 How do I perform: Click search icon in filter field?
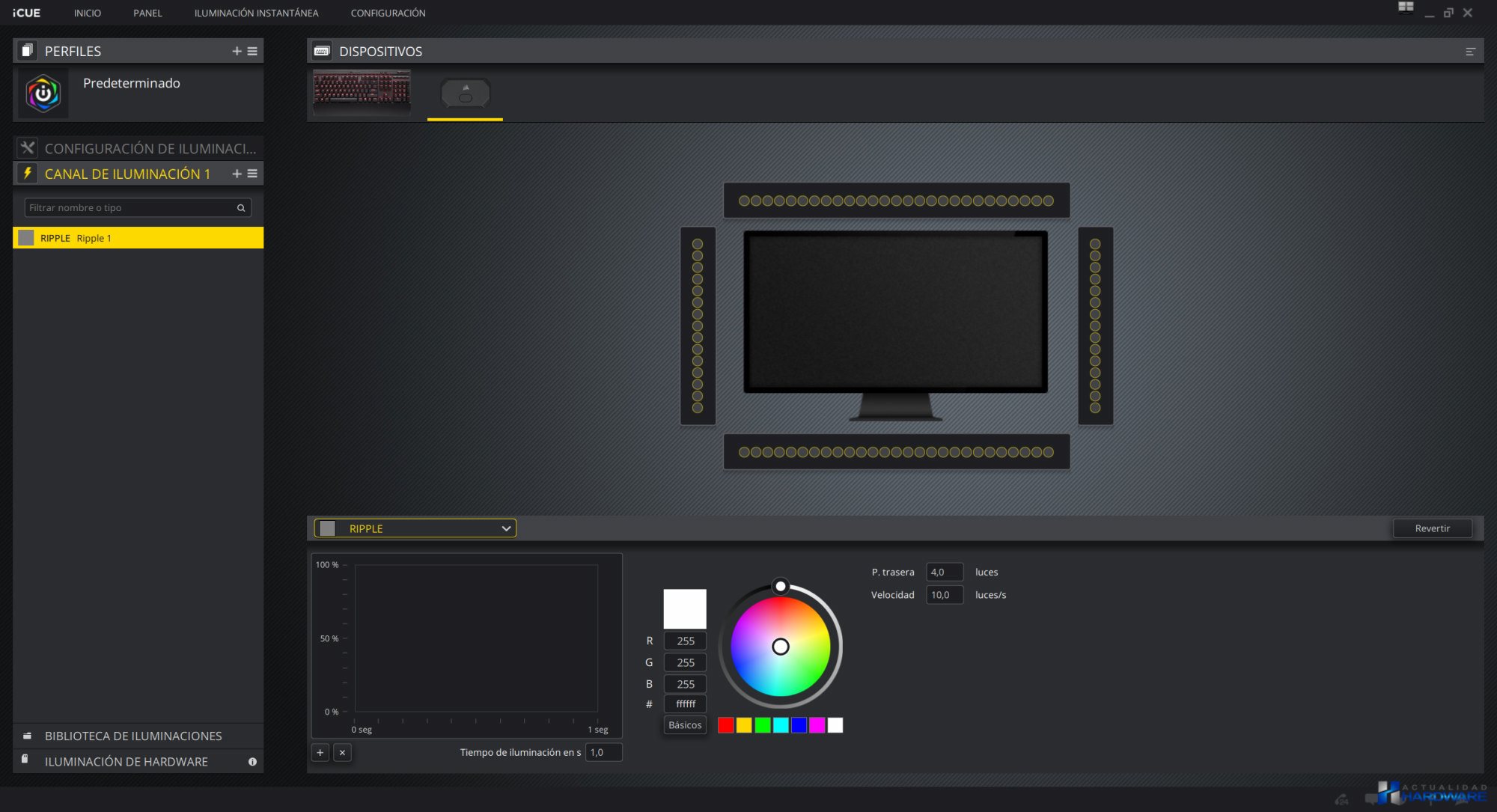(241, 208)
